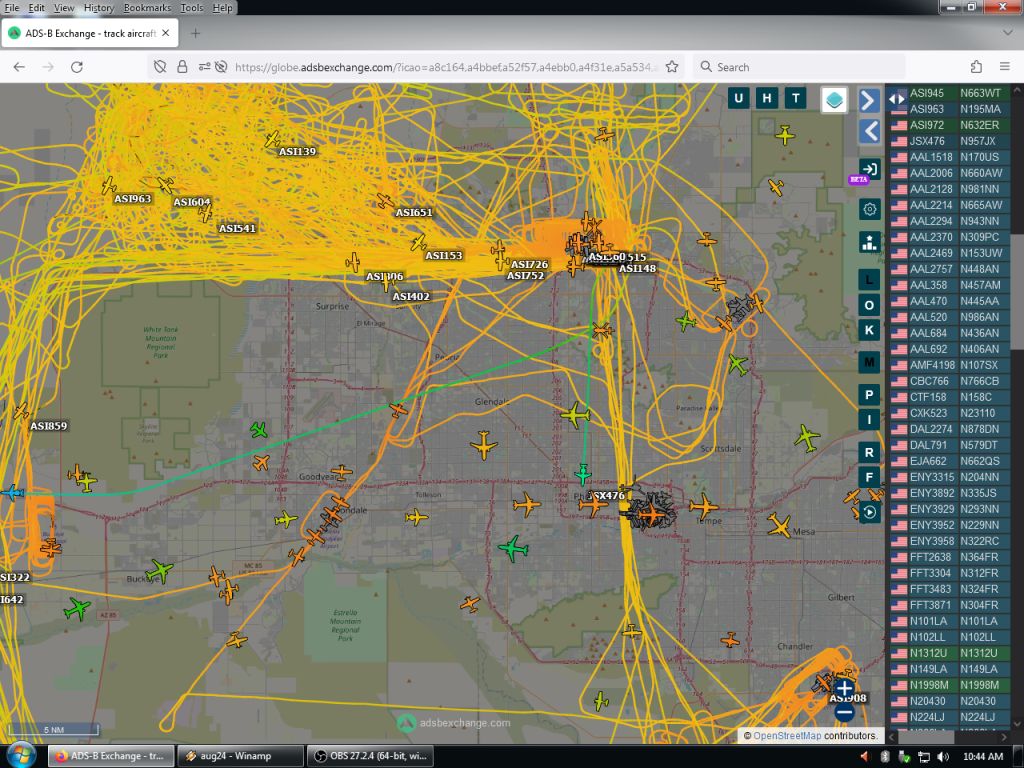The image size is (1024, 768).
Task: Toggle the L labels button
Action: [869, 280]
